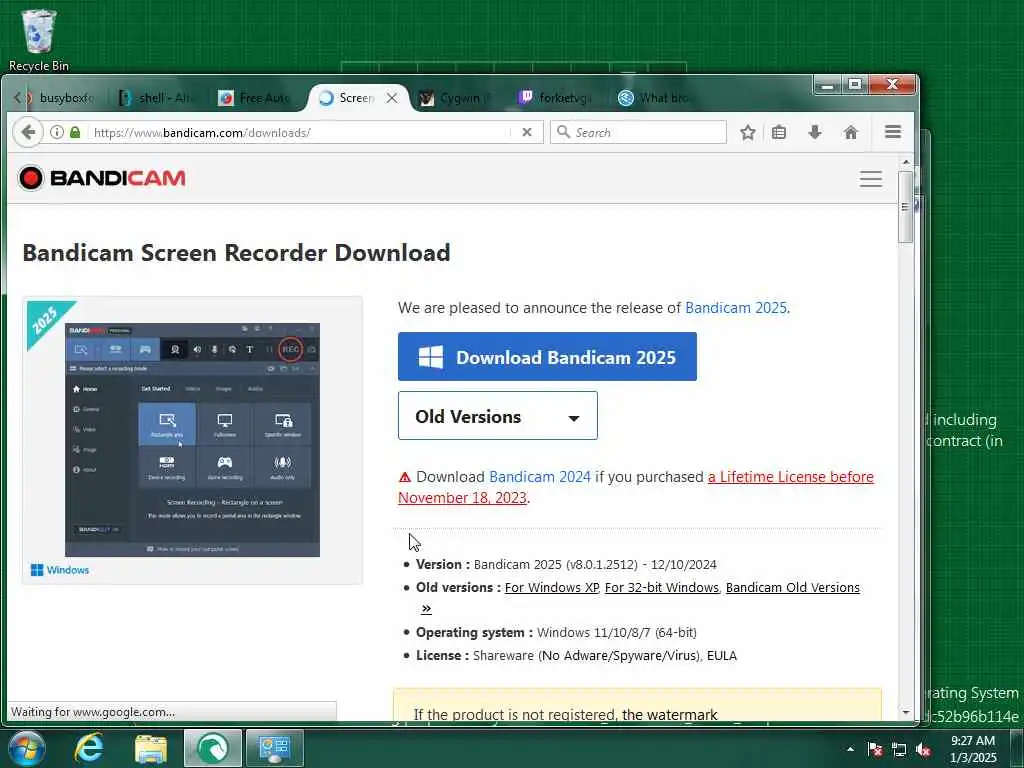Open Recycle Bin desktop icon

39,39
